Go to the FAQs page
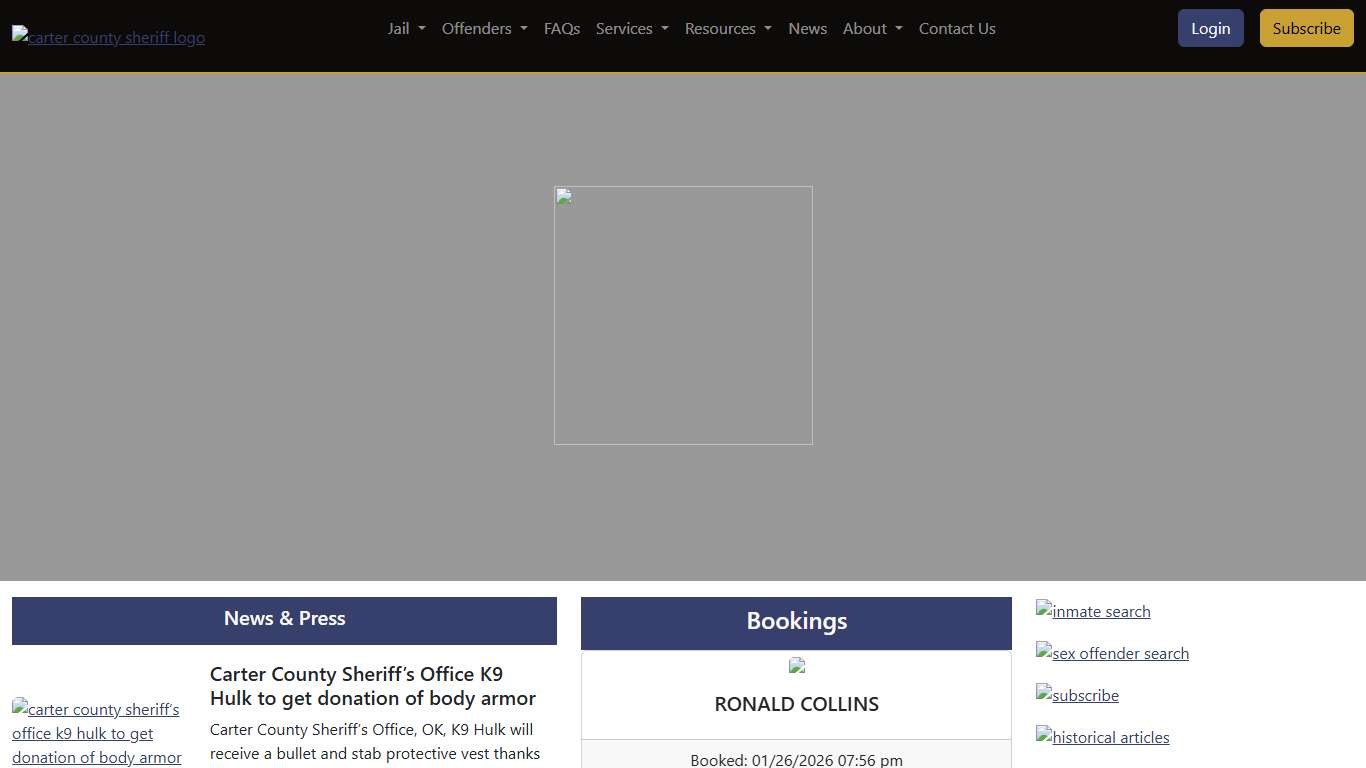The height and width of the screenshot is (768, 1366). [x=562, y=28]
